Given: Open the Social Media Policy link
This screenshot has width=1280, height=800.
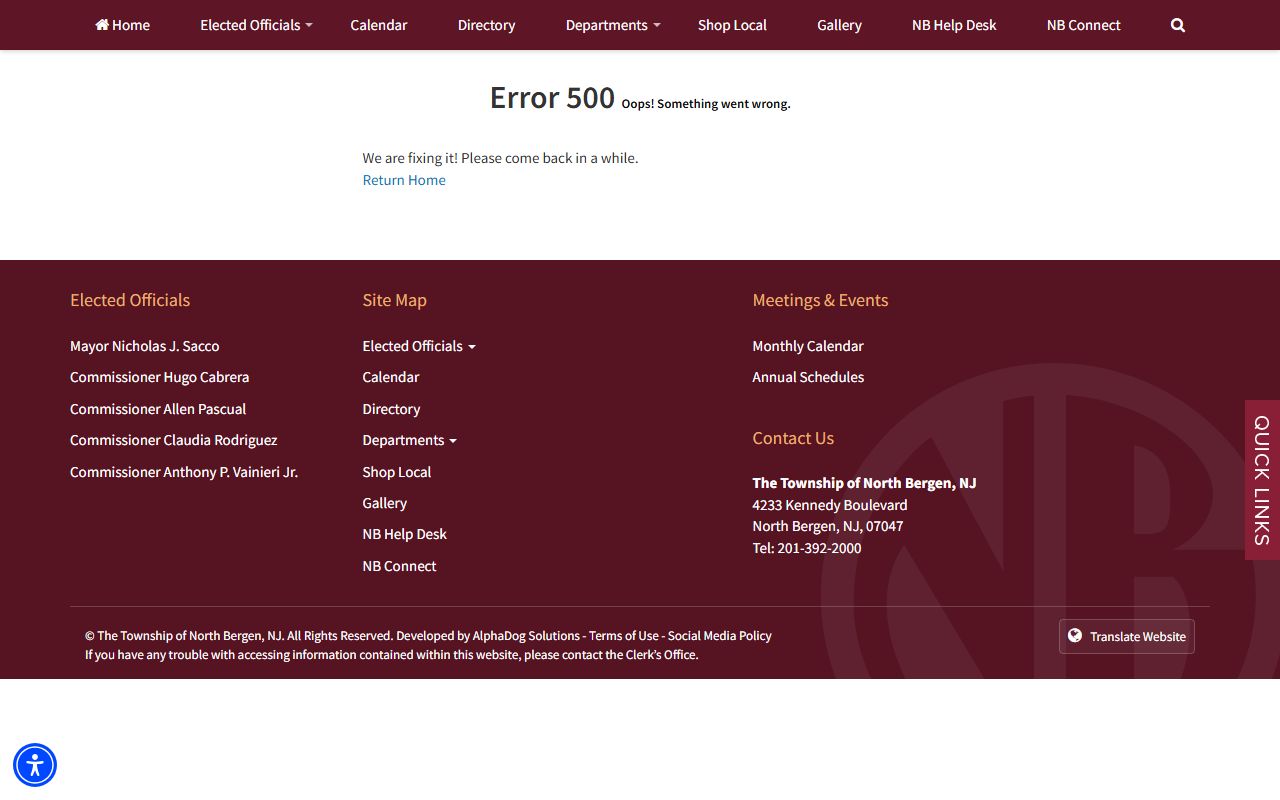Looking at the screenshot, I should coord(719,636).
